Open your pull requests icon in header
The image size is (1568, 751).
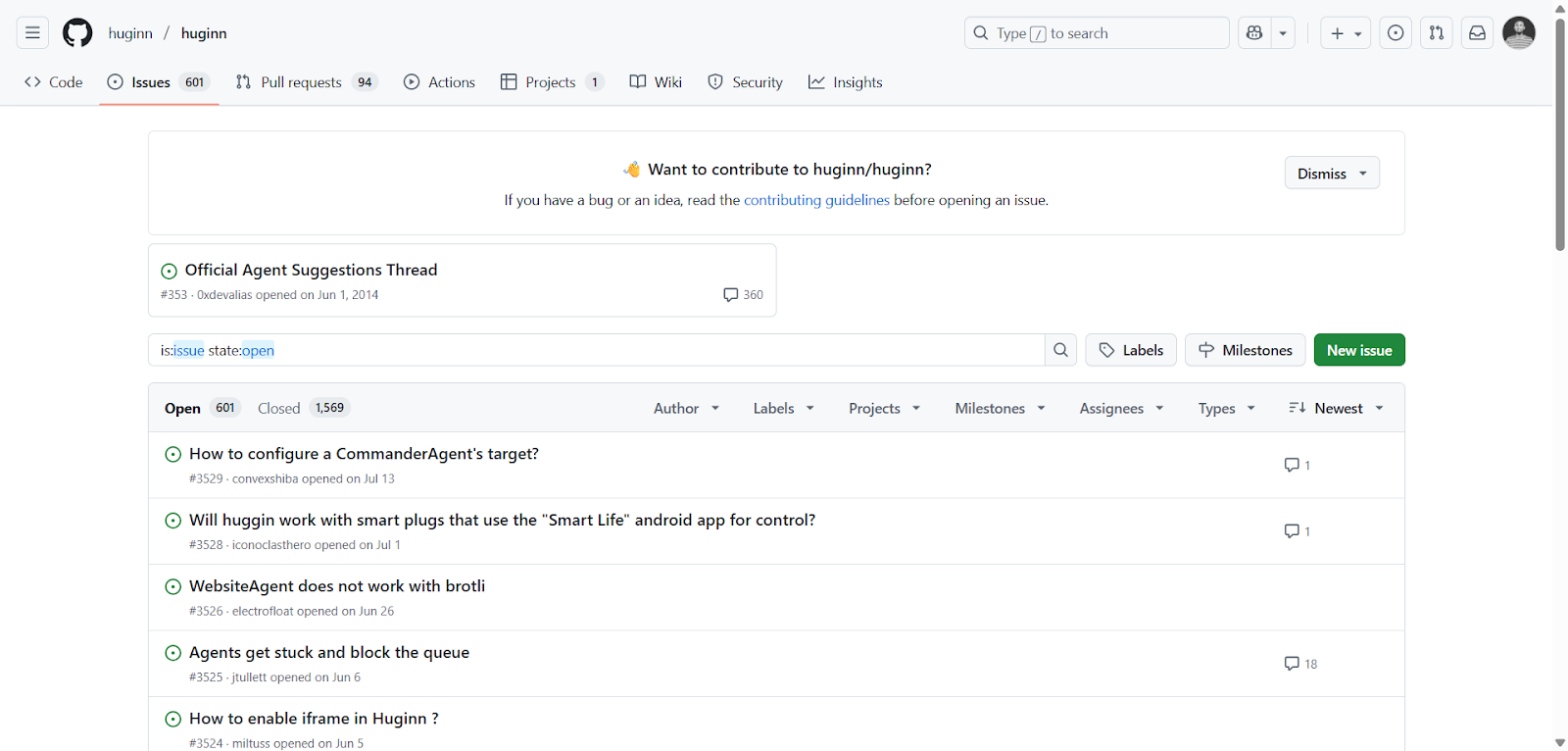(x=1437, y=32)
